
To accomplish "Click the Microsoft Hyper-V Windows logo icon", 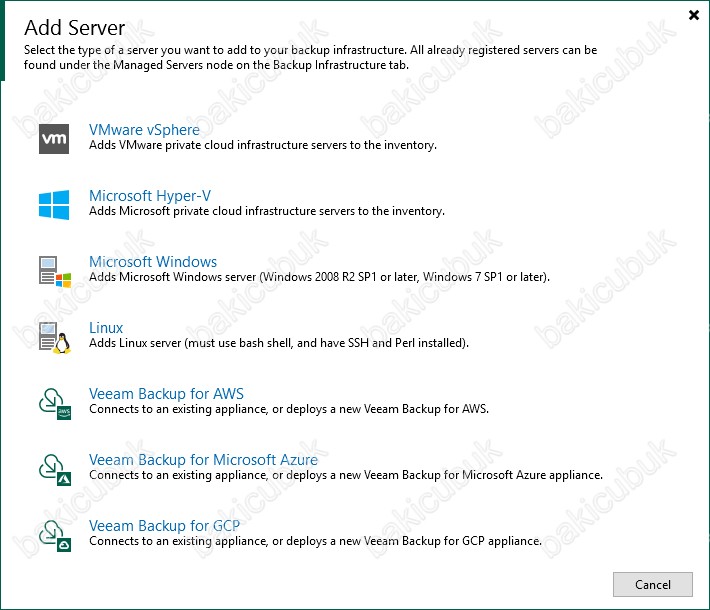I will [x=53, y=204].
